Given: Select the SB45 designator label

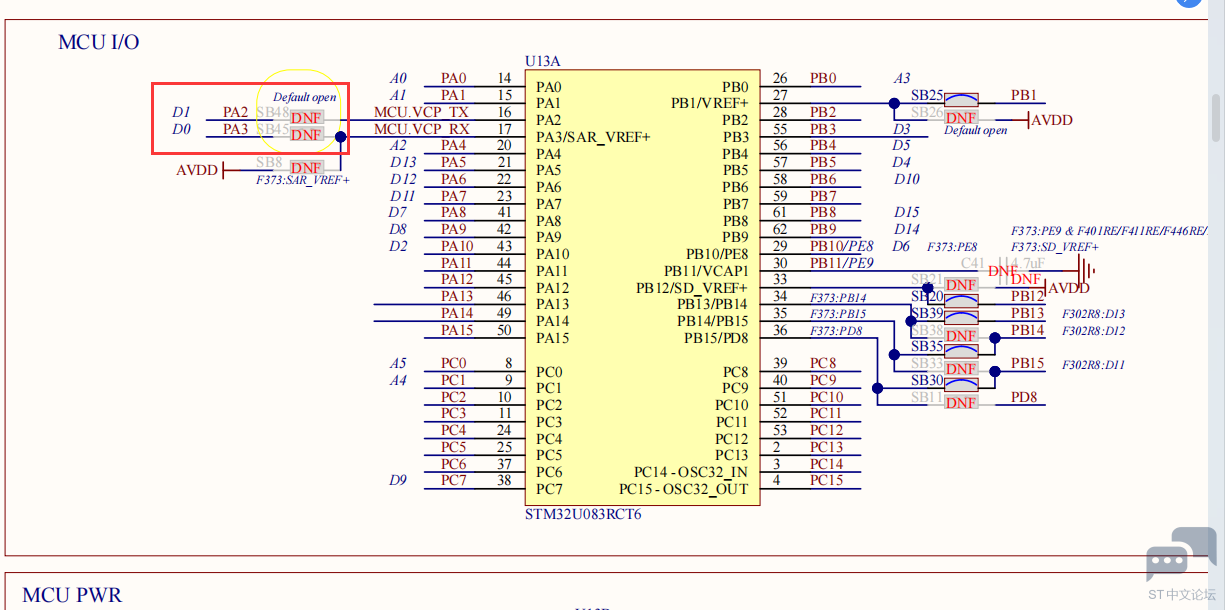Looking at the screenshot, I should point(273,129).
